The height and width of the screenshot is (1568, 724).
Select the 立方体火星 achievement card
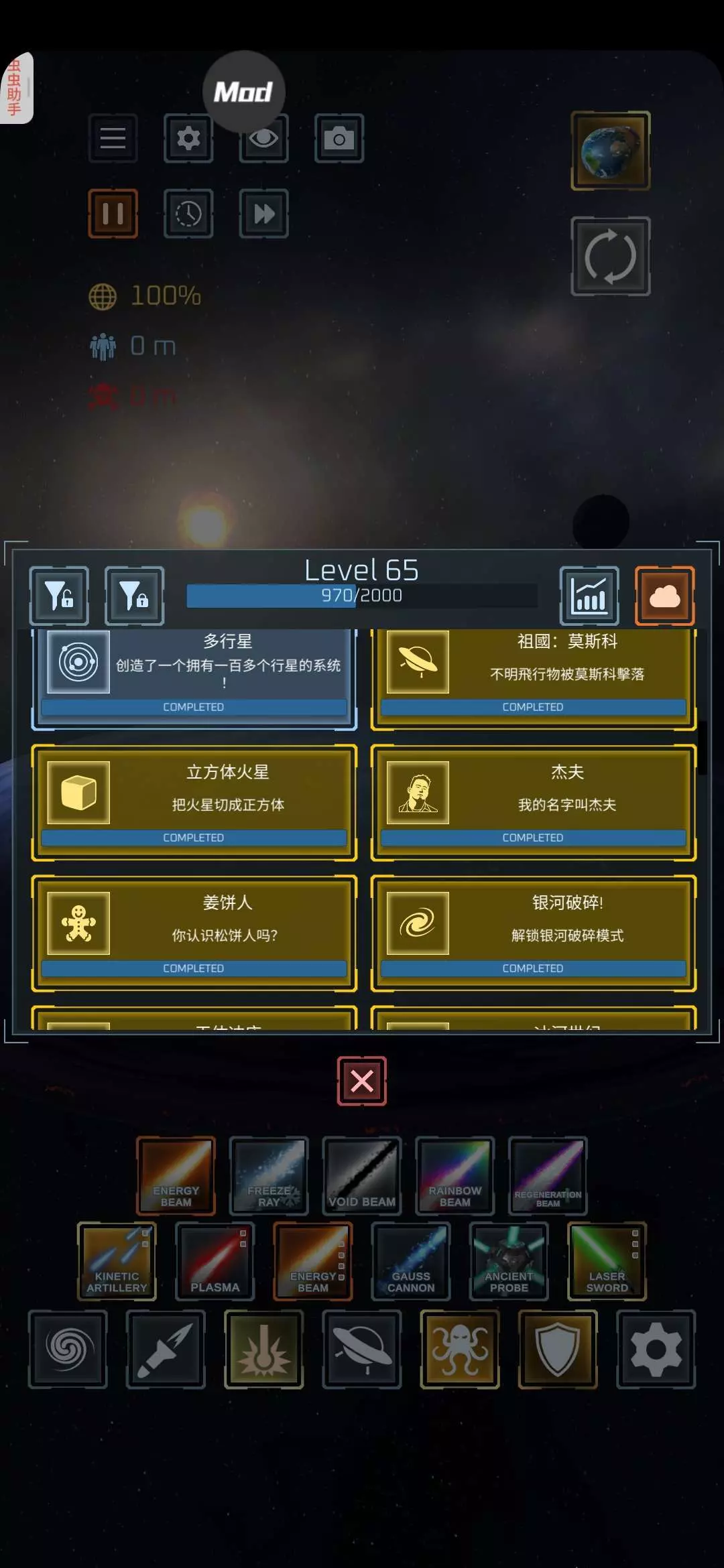click(194, 803)
